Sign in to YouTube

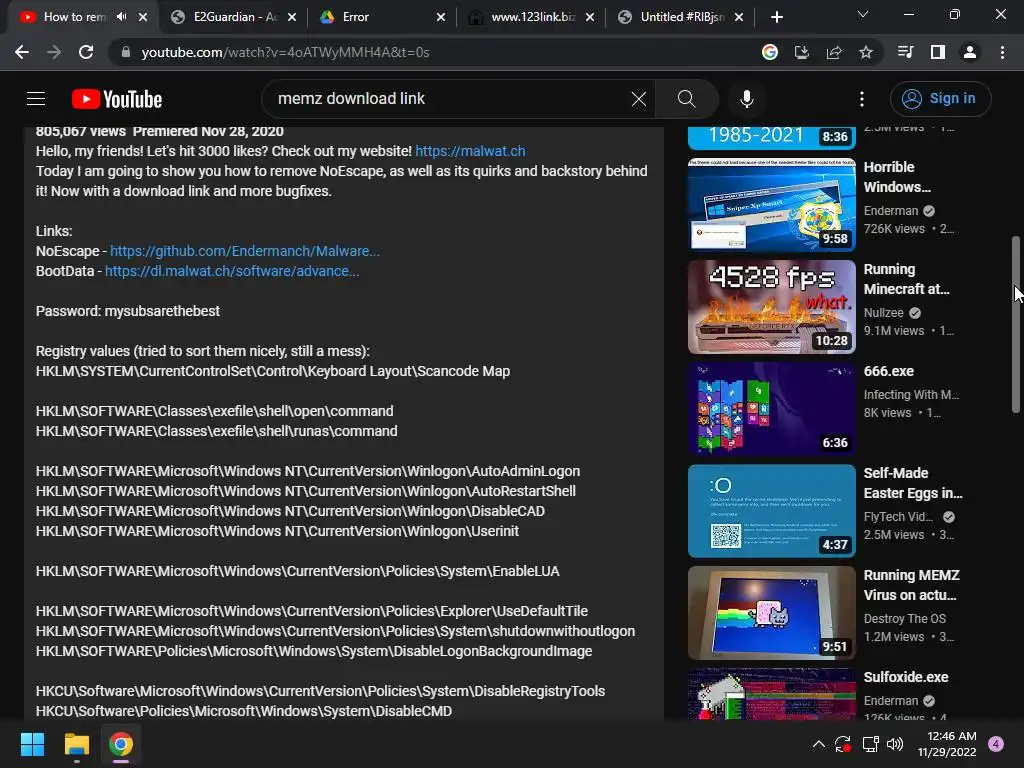pos(940,99)
